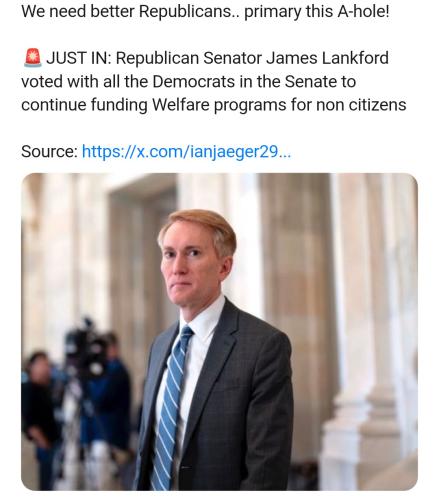
Task: Click the word 'Democrats' in the post
Action: click(193, 82)
